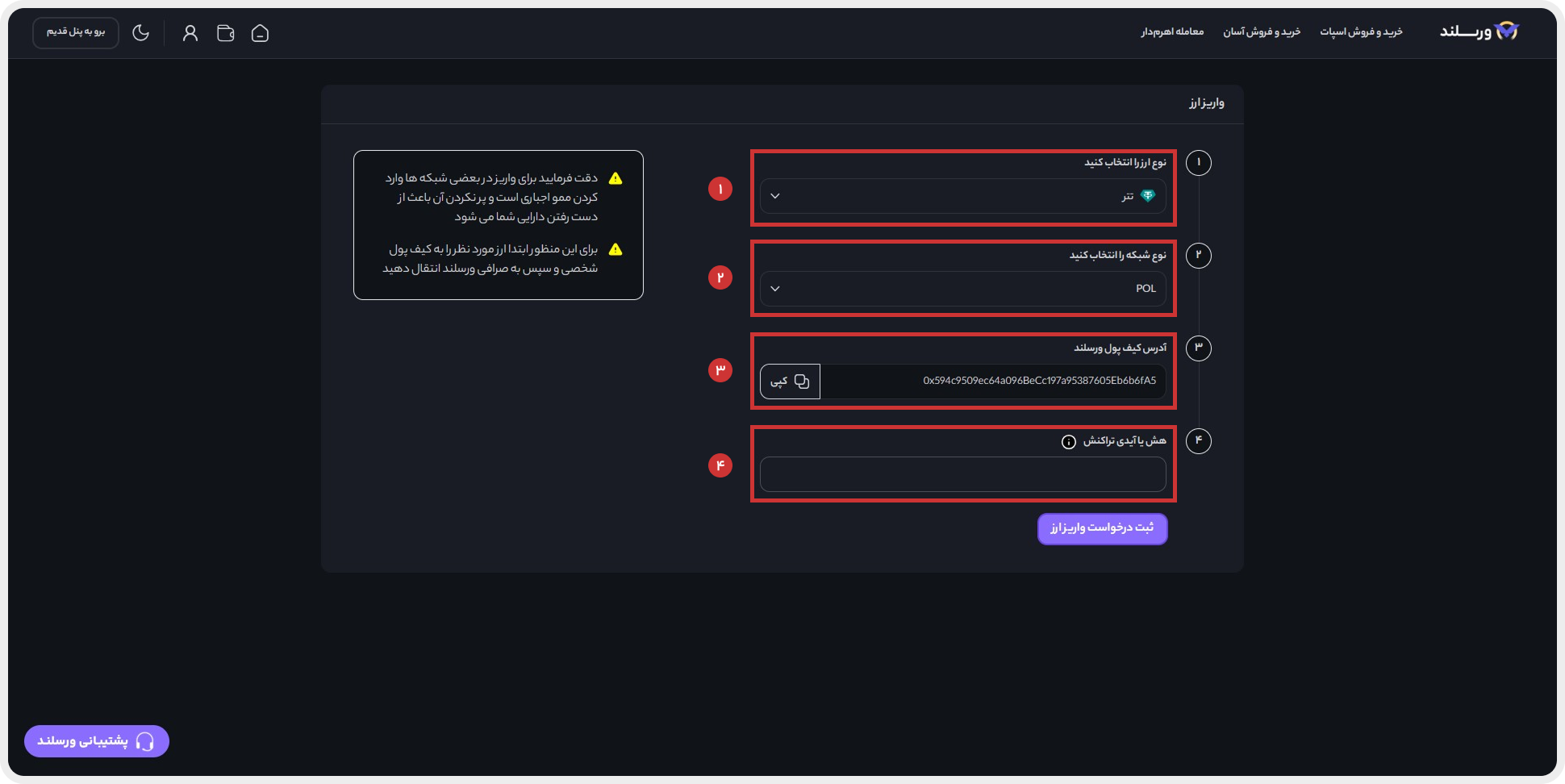Screen dimensions: 1565x784
Task: Open the easy buy and sell menu
Action: coord(1262,31)
